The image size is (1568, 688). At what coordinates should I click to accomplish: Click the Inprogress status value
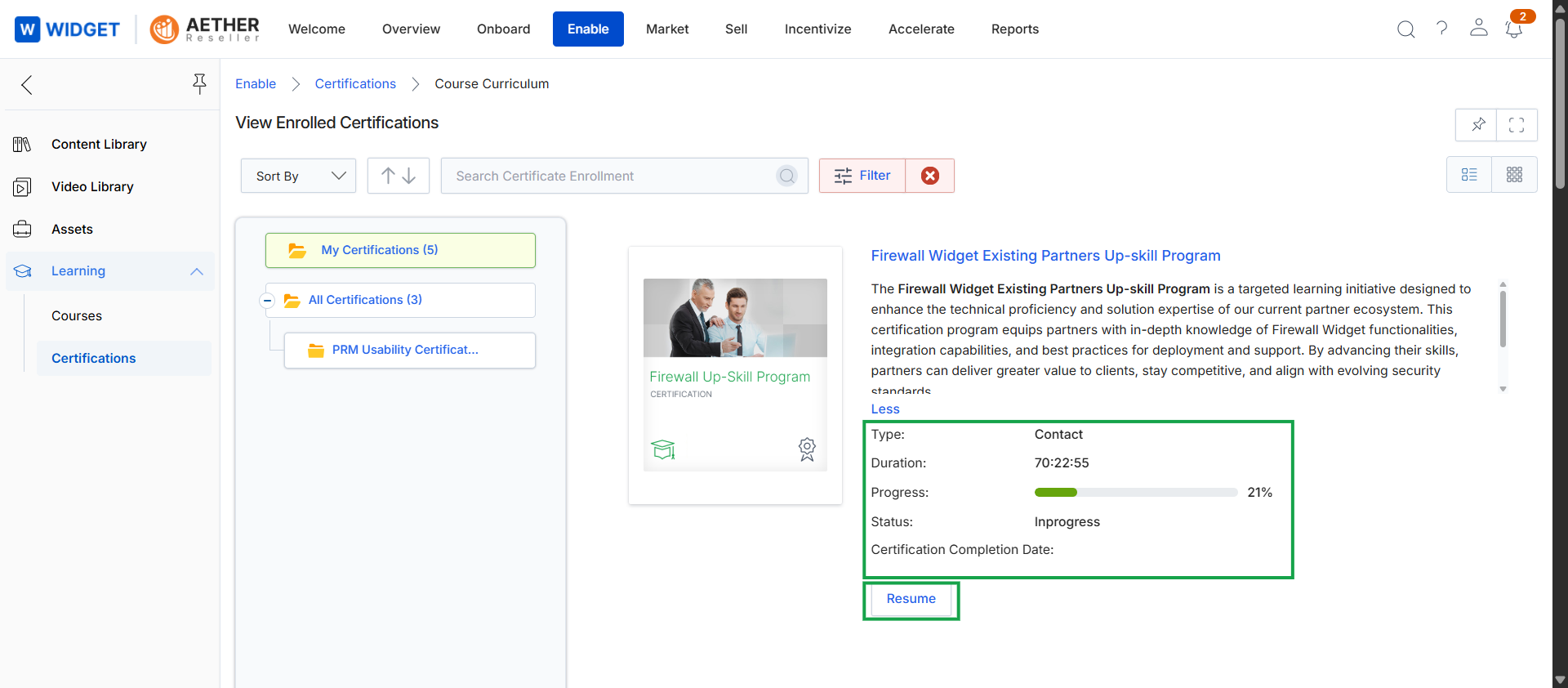[x=1067, y=522]
